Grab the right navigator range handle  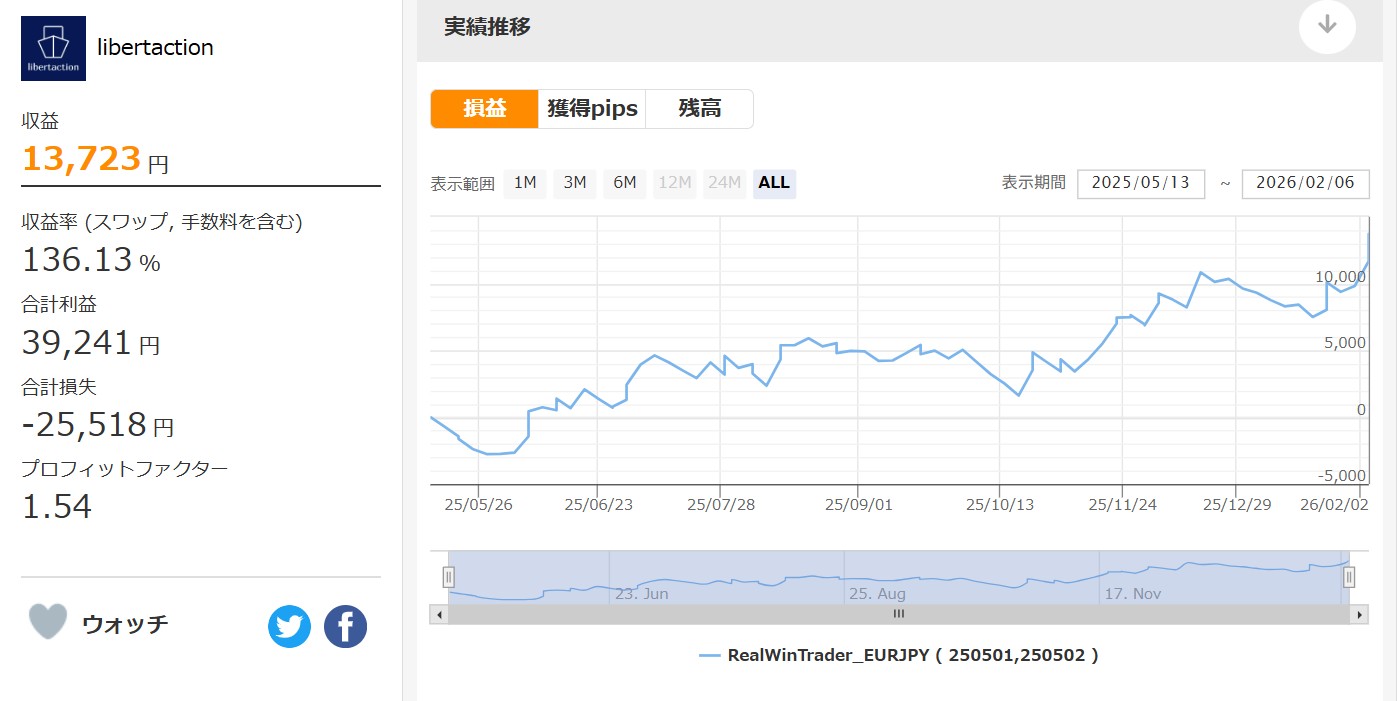[x=1349, y=577]
